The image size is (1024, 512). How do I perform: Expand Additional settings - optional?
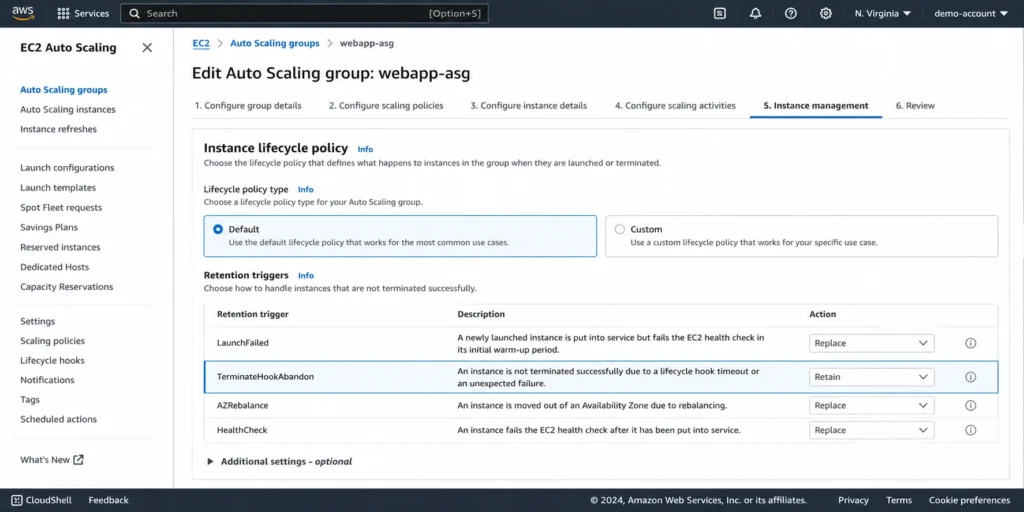point(280,462)
